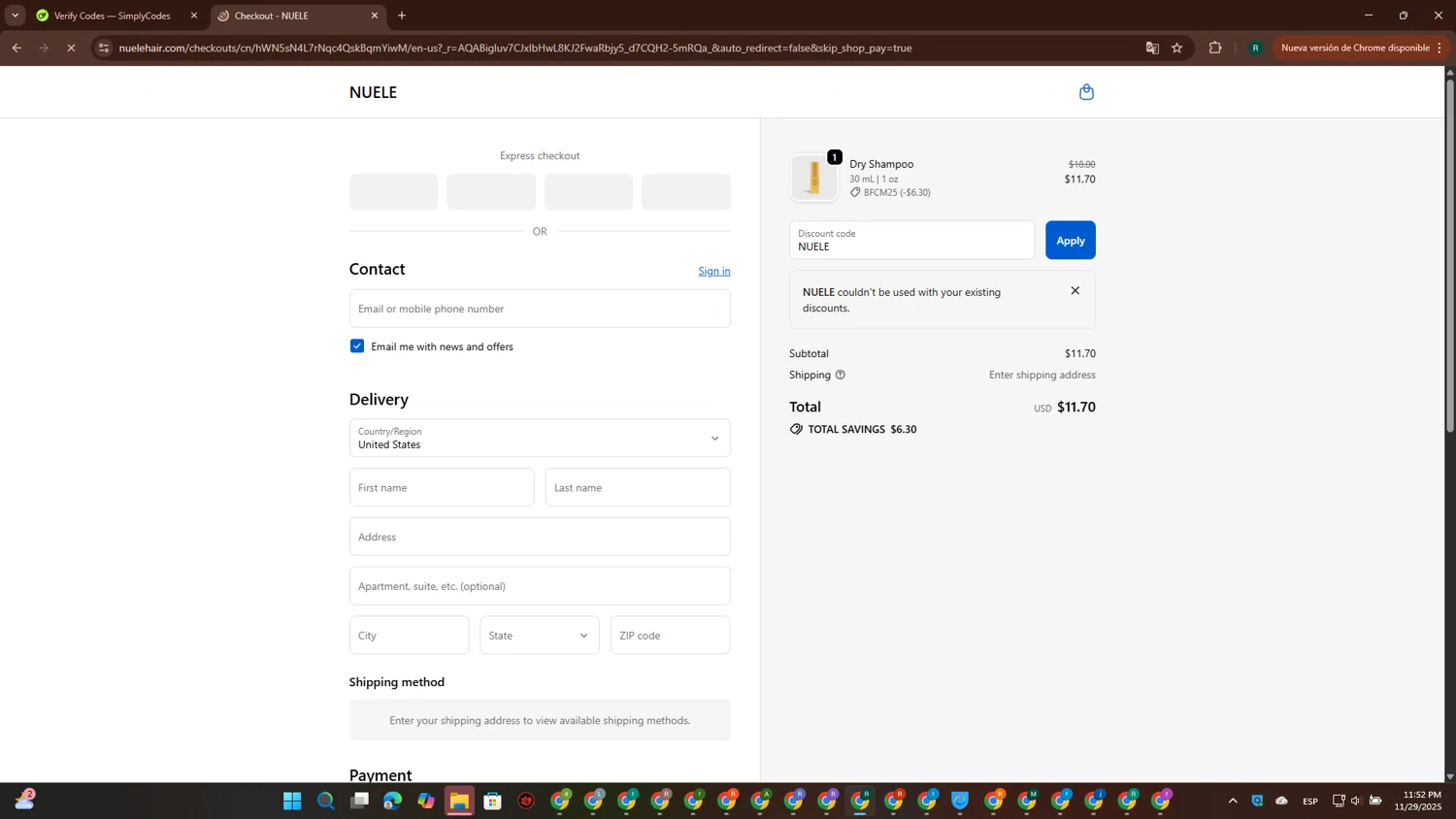
Task: Open Microsoft Store from the taskbar
Action: click(x=493, y=801)
